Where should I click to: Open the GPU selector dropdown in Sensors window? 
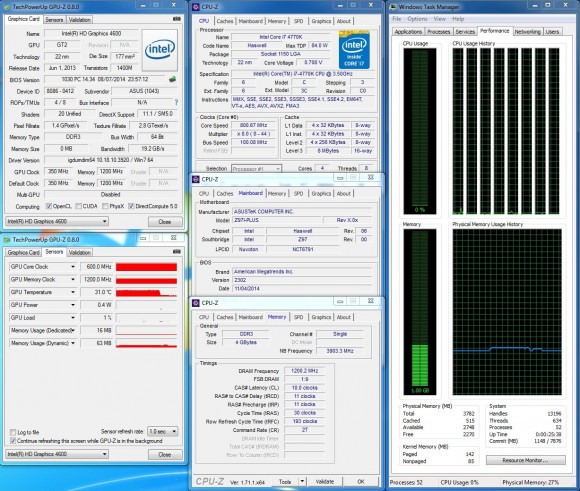click(57, 454)
